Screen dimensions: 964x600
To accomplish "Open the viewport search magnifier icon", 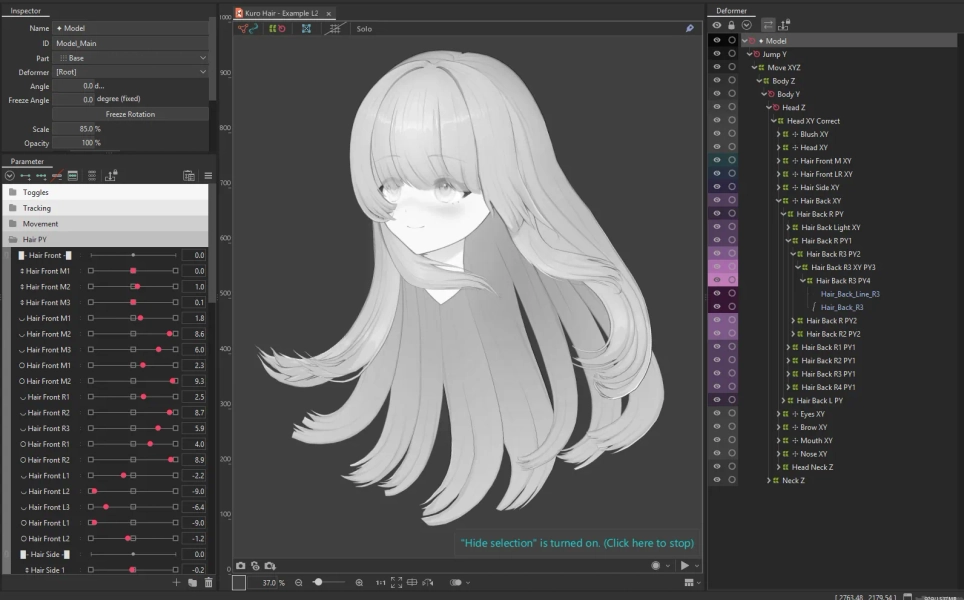I will 689,29.
